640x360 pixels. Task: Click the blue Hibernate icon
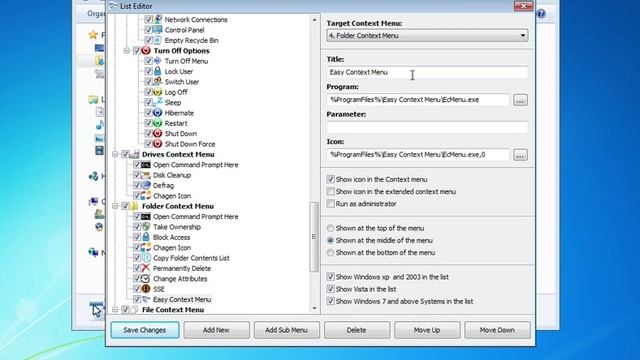coord(158,113)
